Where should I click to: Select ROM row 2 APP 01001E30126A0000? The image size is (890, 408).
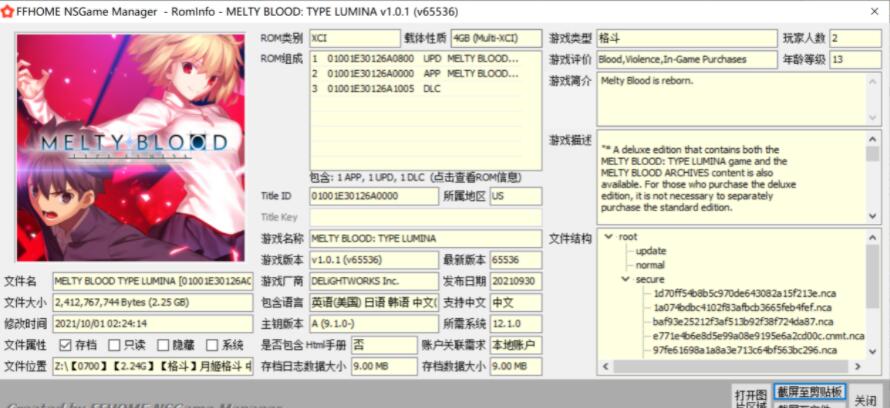[x=415, y=74]
